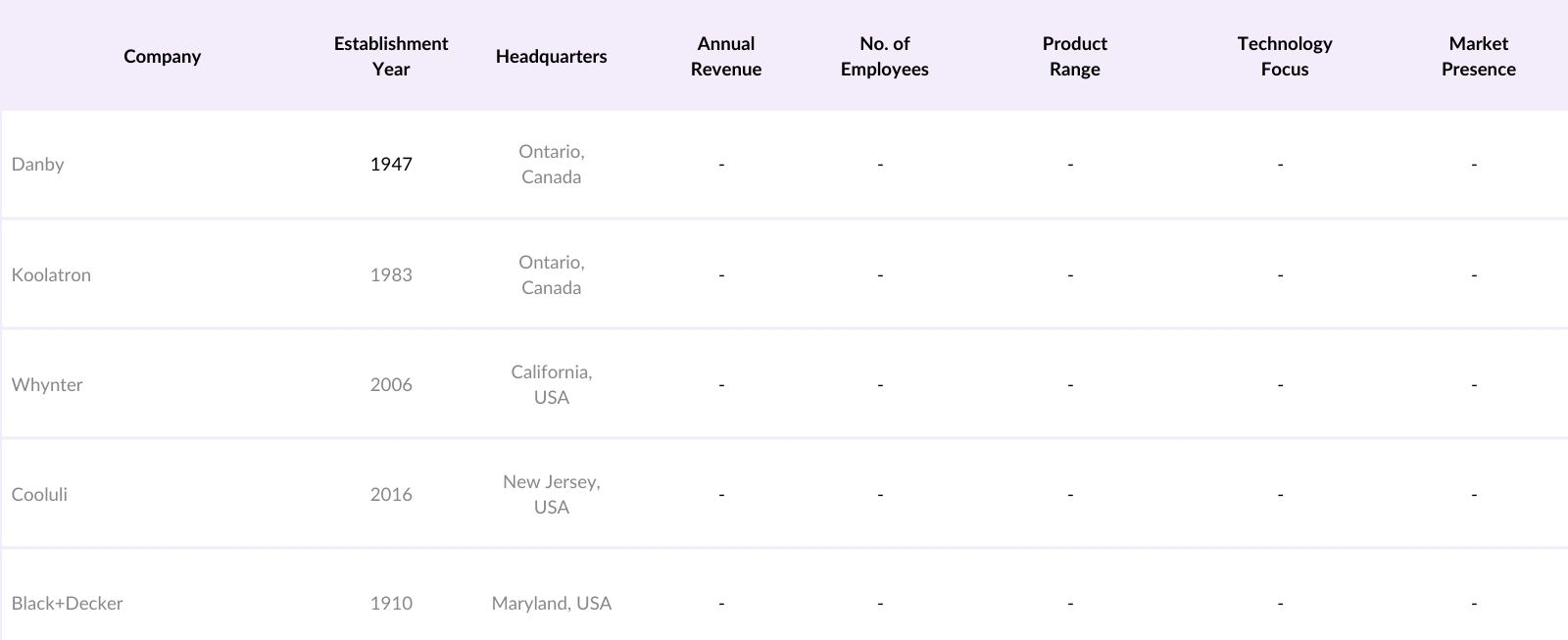Click the Company column header
The width and height of the screenshot is (1568, 640).
(163, 56)
